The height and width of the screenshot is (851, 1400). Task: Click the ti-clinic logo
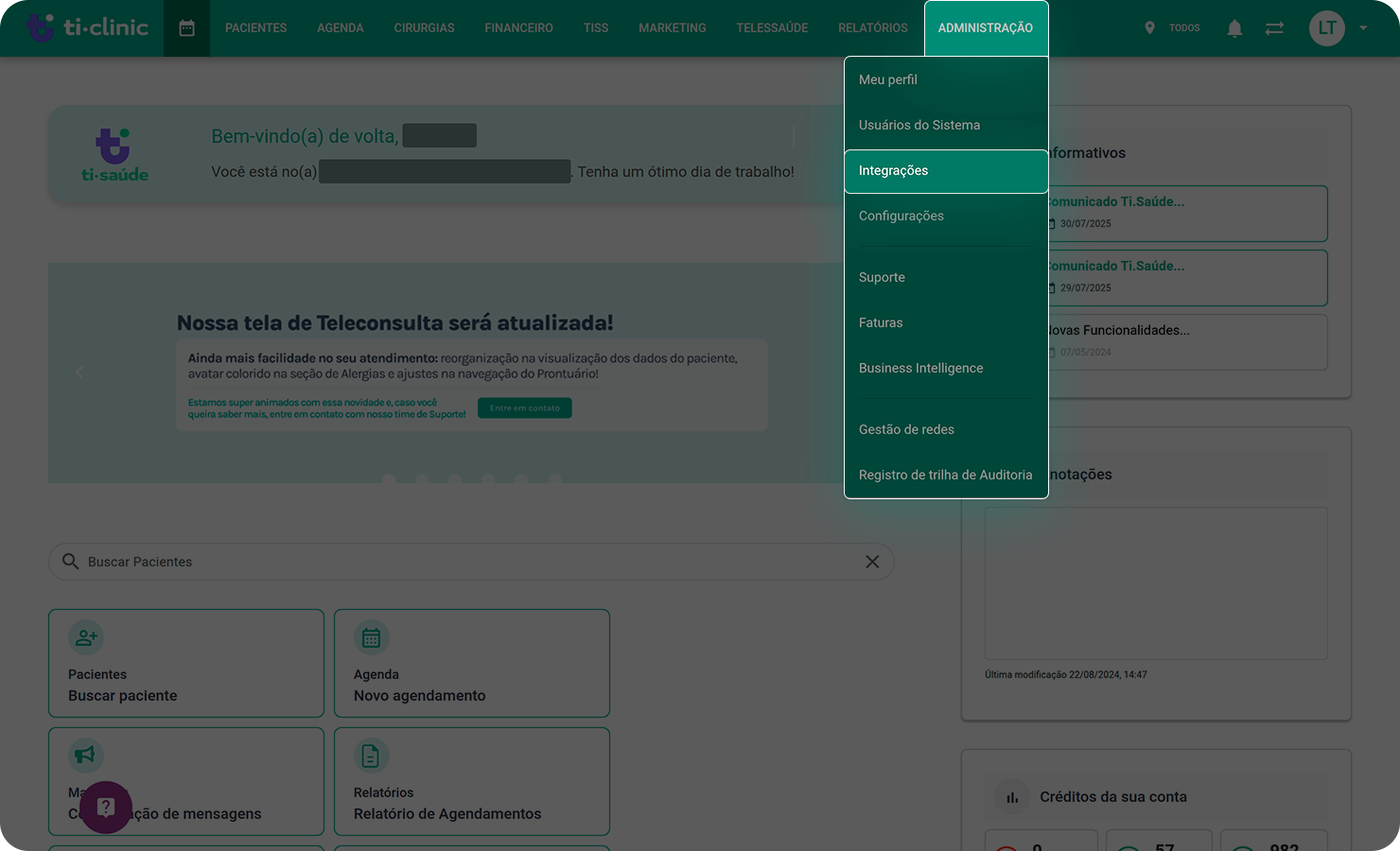[87, 27]
